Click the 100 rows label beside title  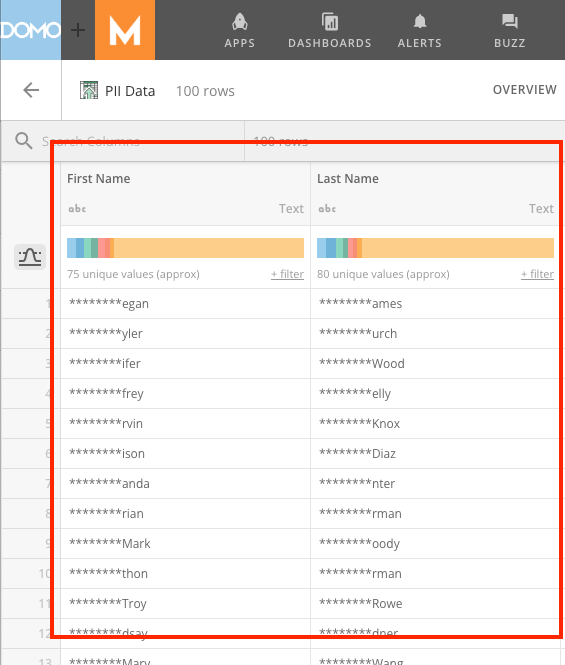click(205, 91)
